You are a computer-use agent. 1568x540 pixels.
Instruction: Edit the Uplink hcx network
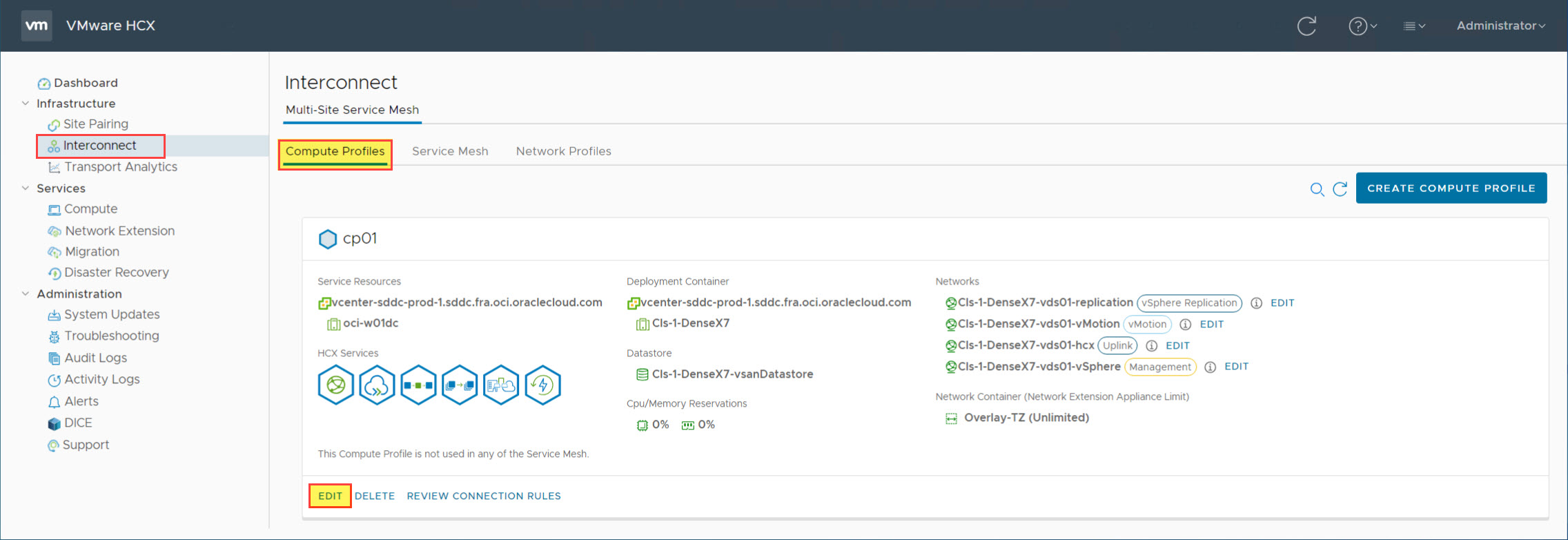click(1177, 346)
